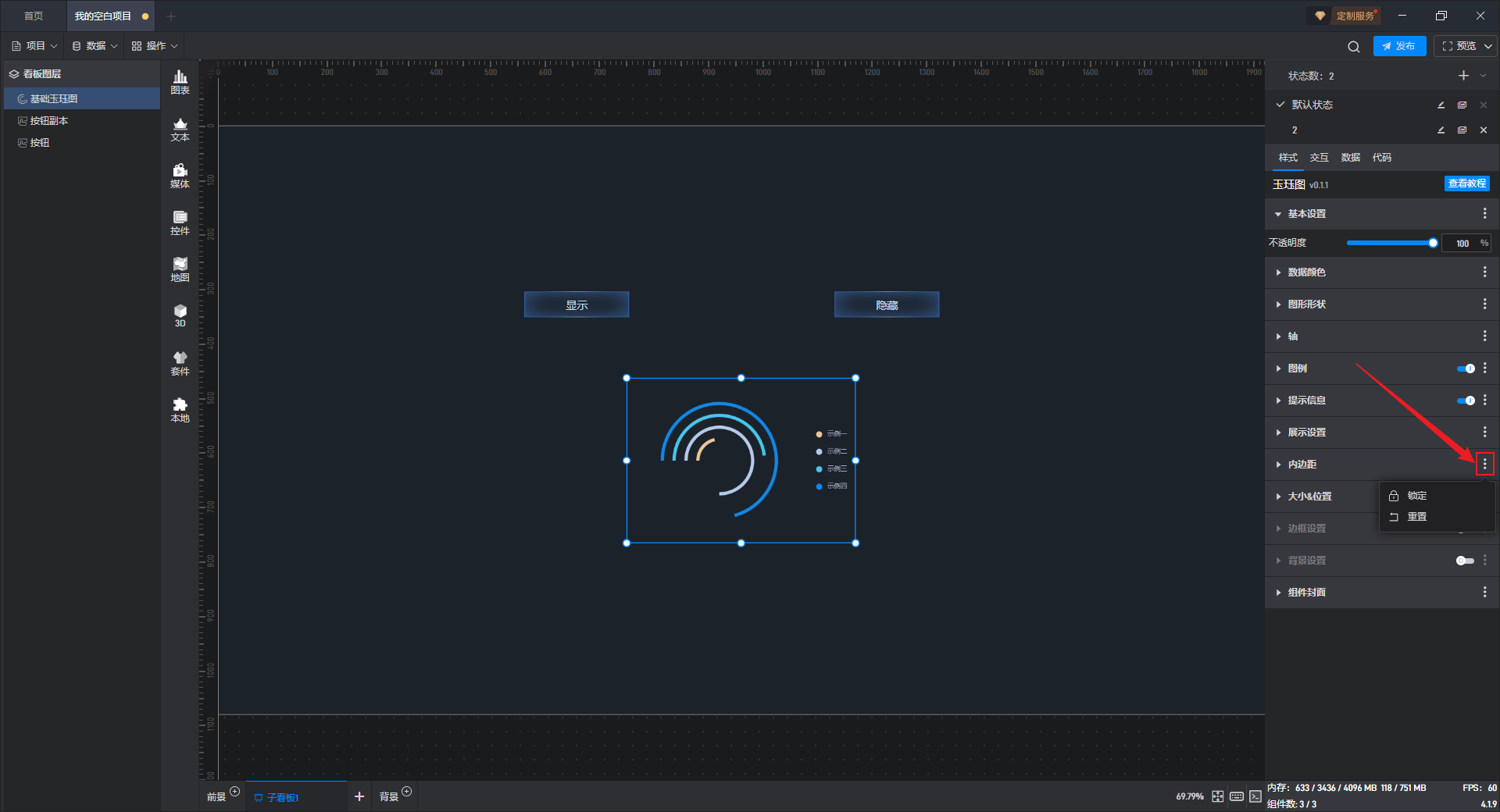Open the 图表 chart components panel

coord(180,82)
